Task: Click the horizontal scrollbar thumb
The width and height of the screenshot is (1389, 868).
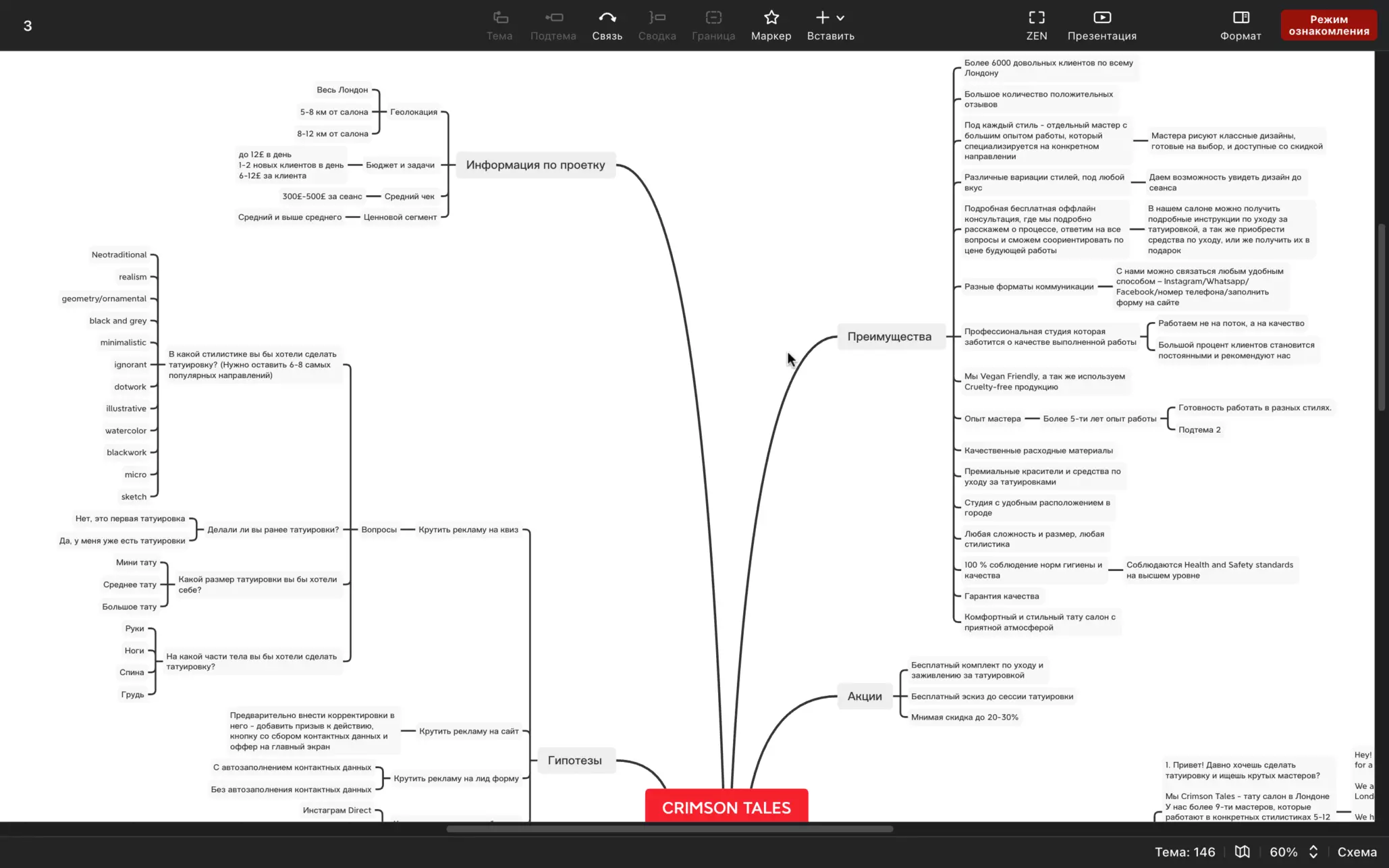Action: click(x=670, y=829)
